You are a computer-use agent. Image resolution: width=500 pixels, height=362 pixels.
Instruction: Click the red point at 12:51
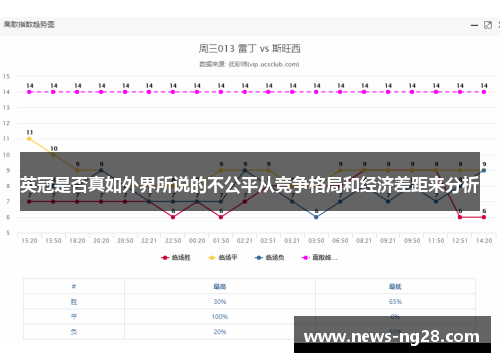(x=460, y=217)
